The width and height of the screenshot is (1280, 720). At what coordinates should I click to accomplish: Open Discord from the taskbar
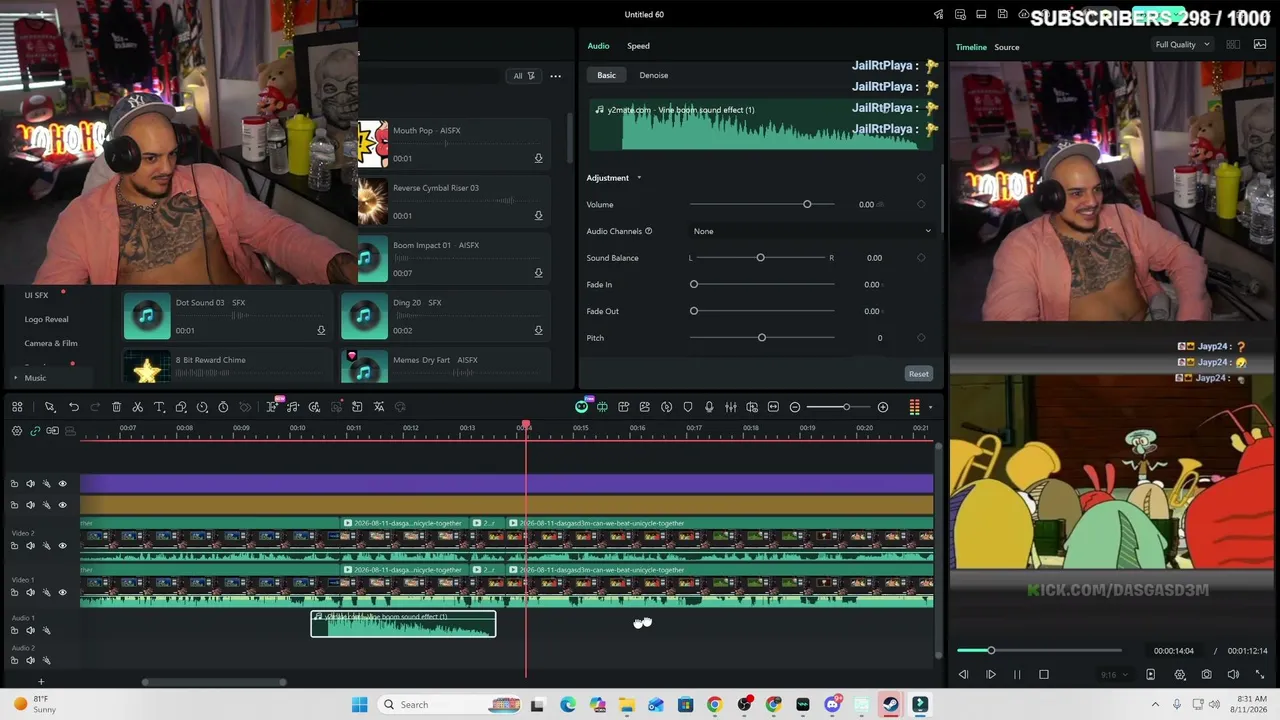(x=832, y=705)
